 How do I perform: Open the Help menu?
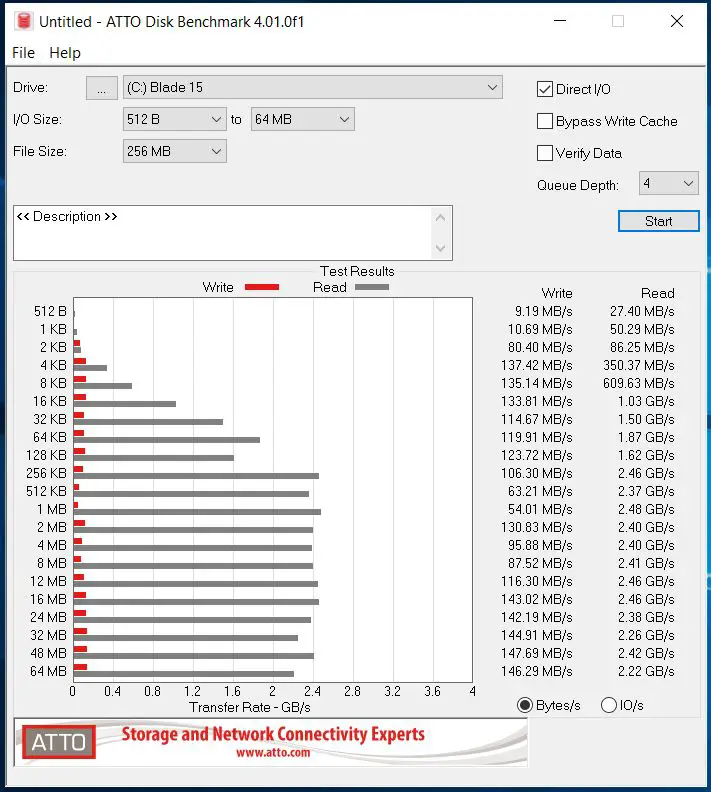65,53
